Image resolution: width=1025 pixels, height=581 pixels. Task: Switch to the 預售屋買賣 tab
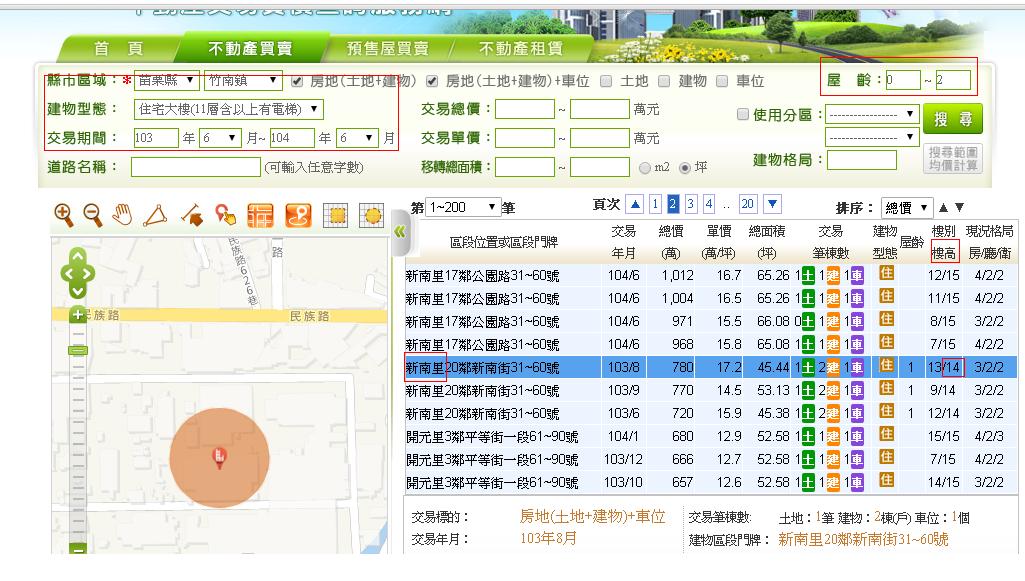pyautogui.click(x=388, y=48)
